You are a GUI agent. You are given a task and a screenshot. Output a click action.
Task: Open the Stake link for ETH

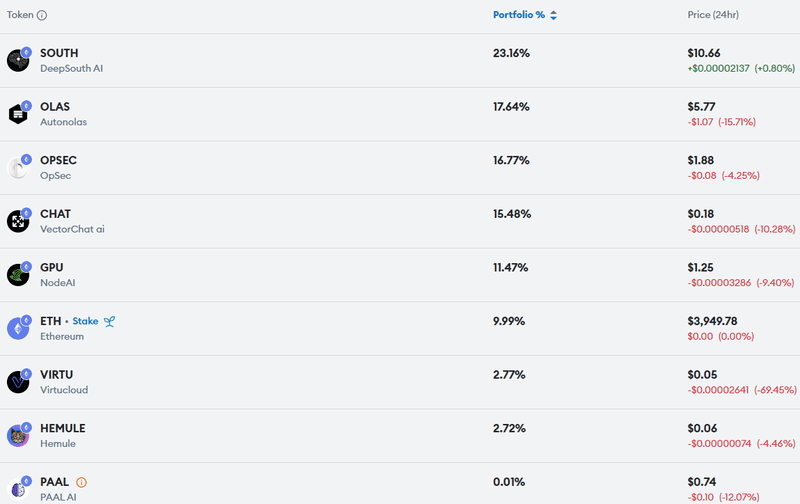pyautogui.click(x=85, y=321)
